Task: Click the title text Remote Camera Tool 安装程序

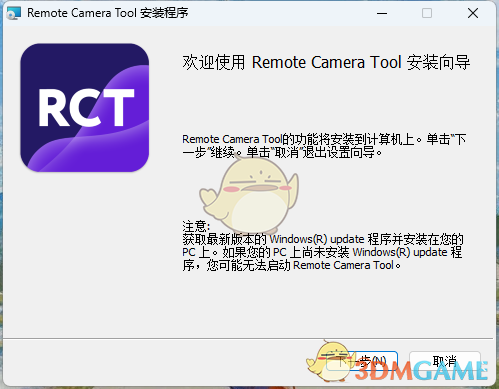Action: tap(108, 13)
